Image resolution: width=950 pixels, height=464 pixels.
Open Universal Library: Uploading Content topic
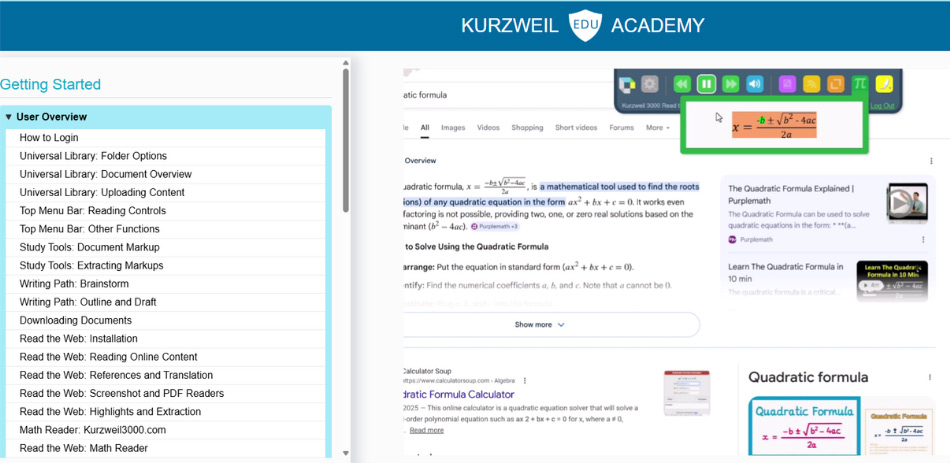point(165,193)
